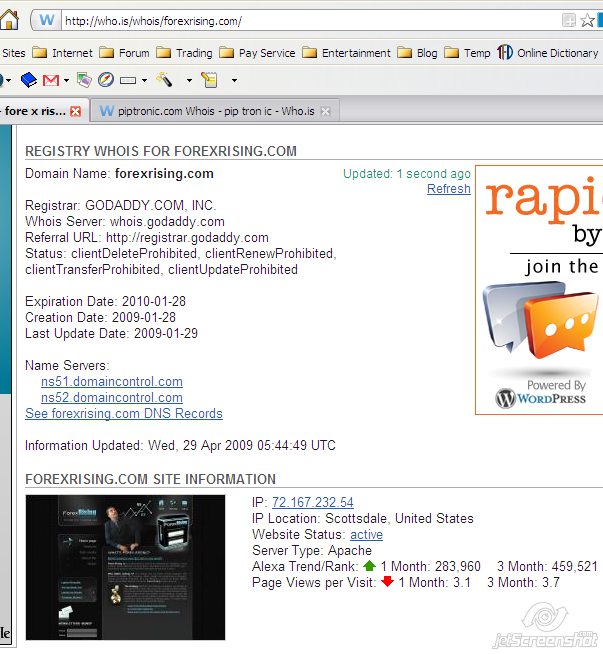Expand the dropdown arrow after the note icon
This screenshot has width=603, height=654.
pos(234,80)
